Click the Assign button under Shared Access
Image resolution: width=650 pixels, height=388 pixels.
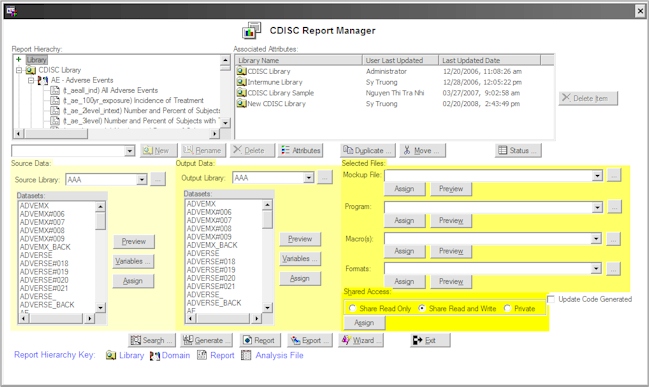point(364,323)
